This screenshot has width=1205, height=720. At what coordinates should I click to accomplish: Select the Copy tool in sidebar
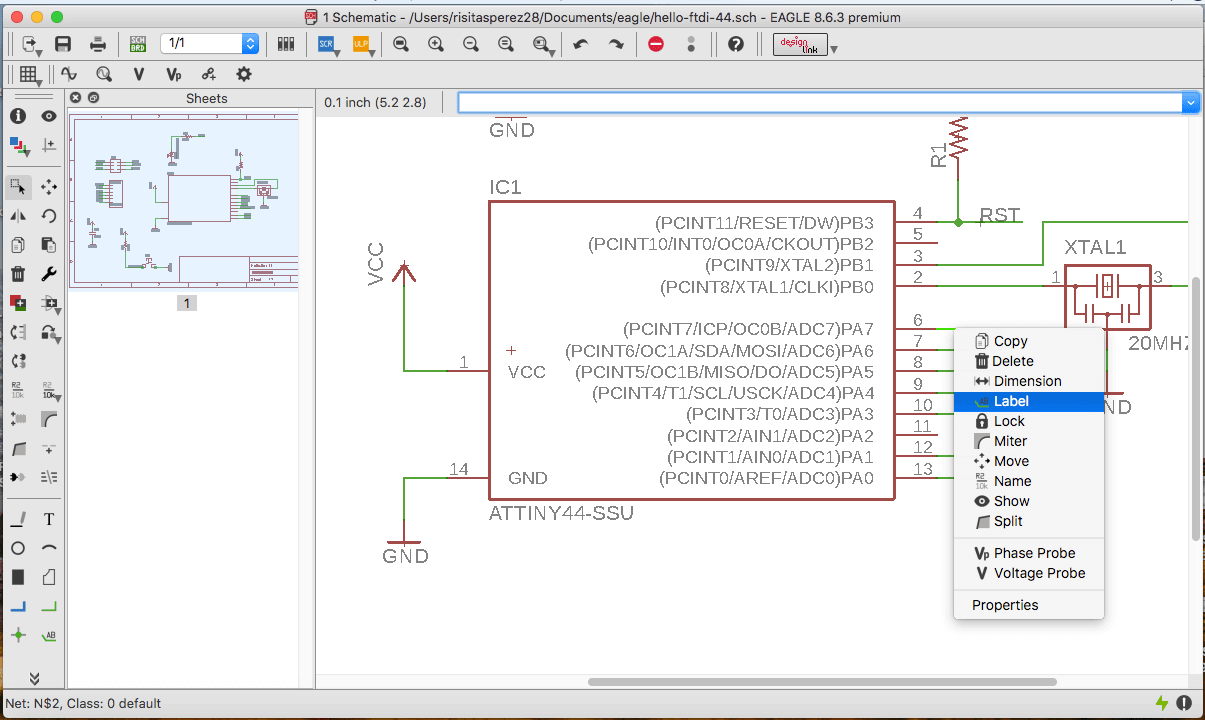18,245
